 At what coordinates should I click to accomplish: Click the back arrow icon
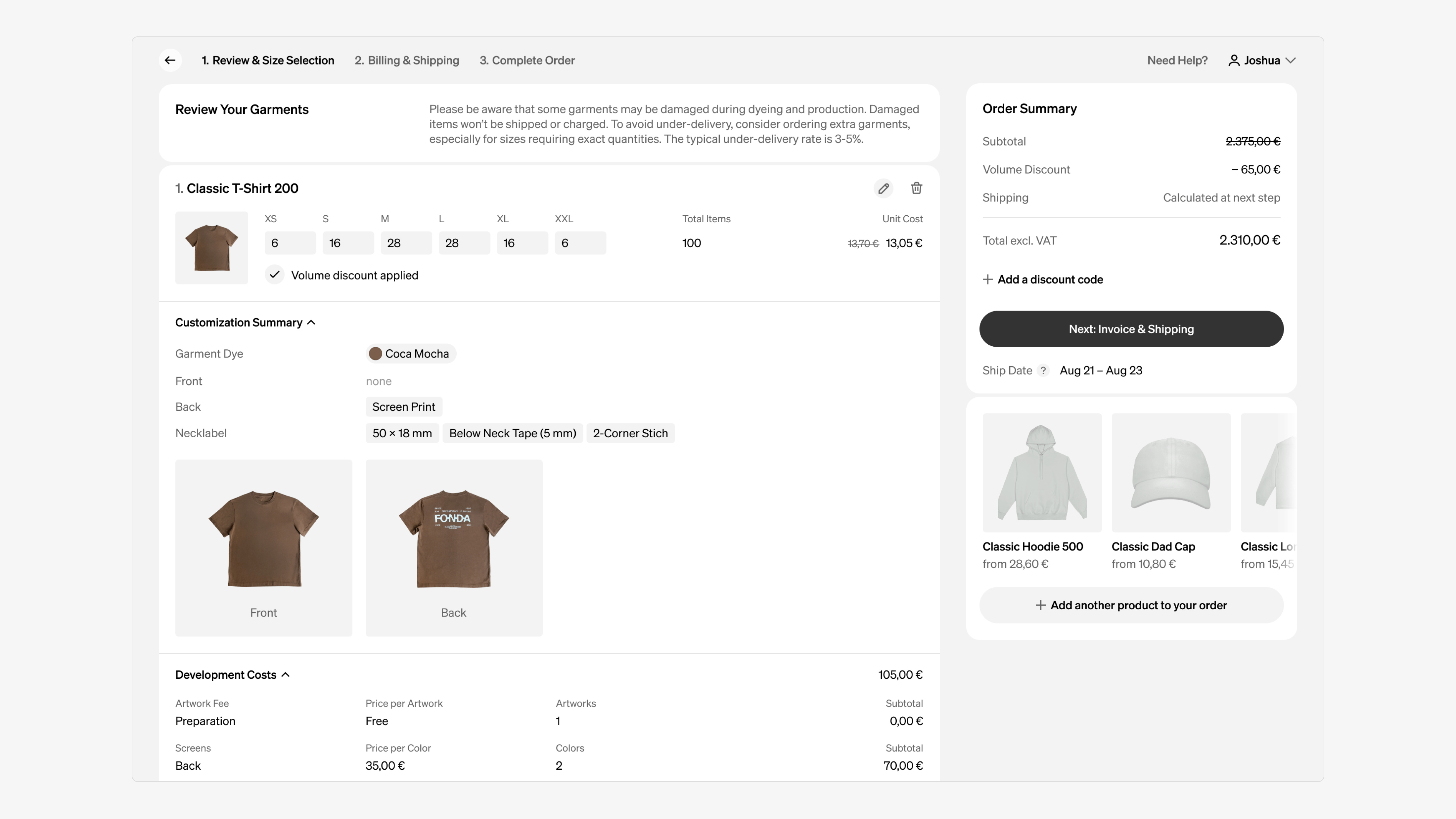(170, 61)
